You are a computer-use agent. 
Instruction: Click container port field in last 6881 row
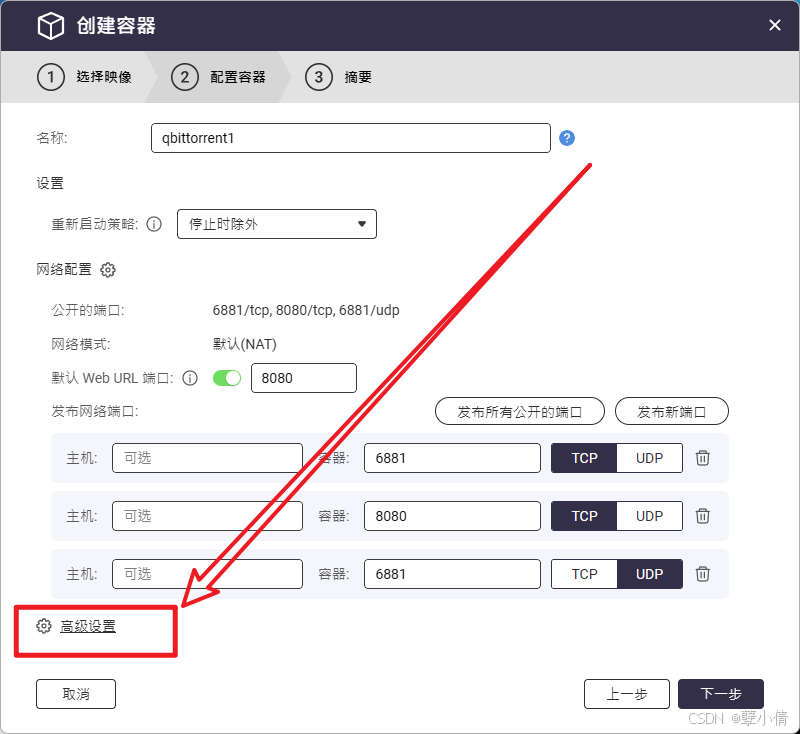tap(452, 574)
